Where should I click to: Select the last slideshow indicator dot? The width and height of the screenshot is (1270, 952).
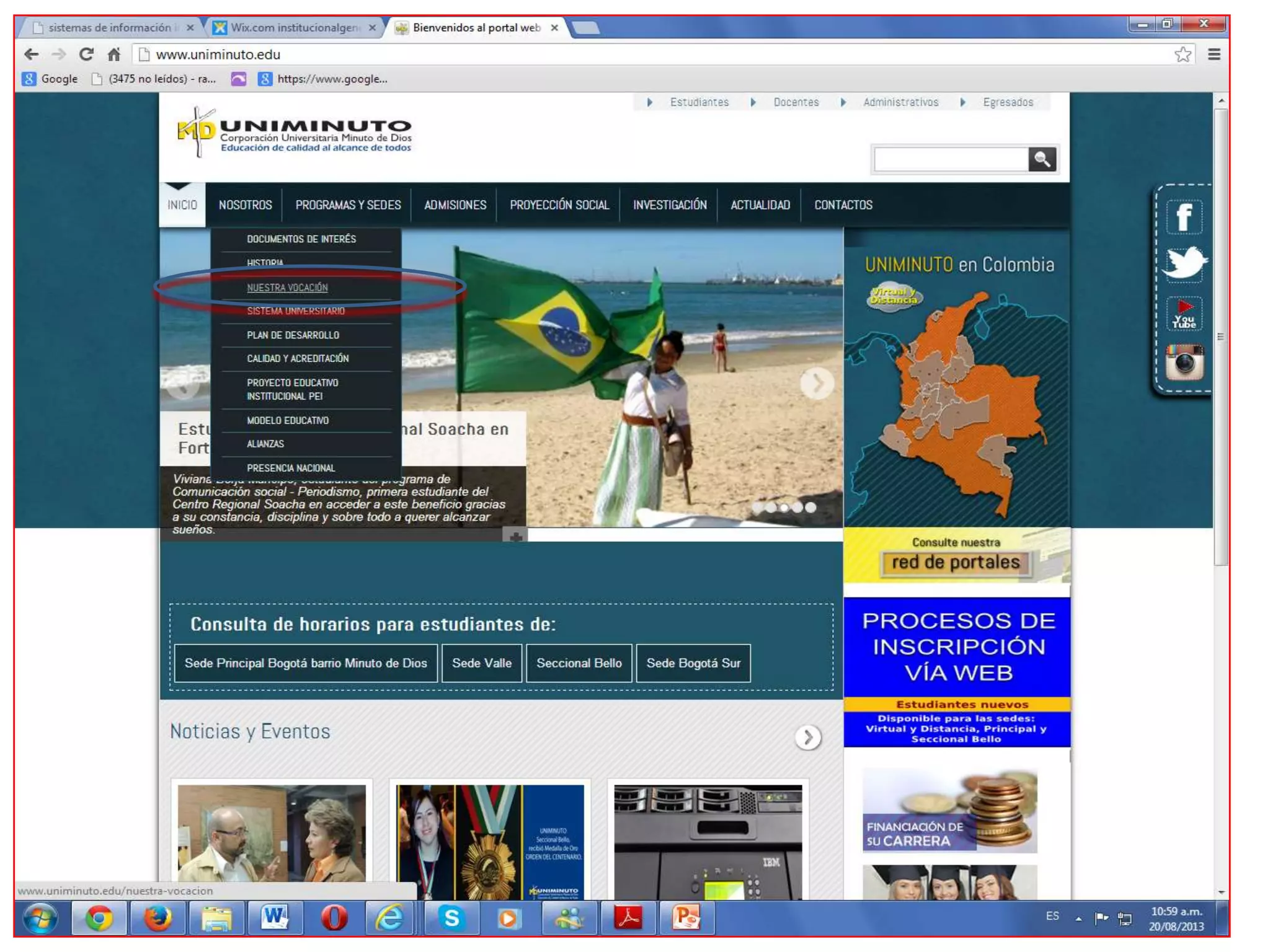coord(810,507)
